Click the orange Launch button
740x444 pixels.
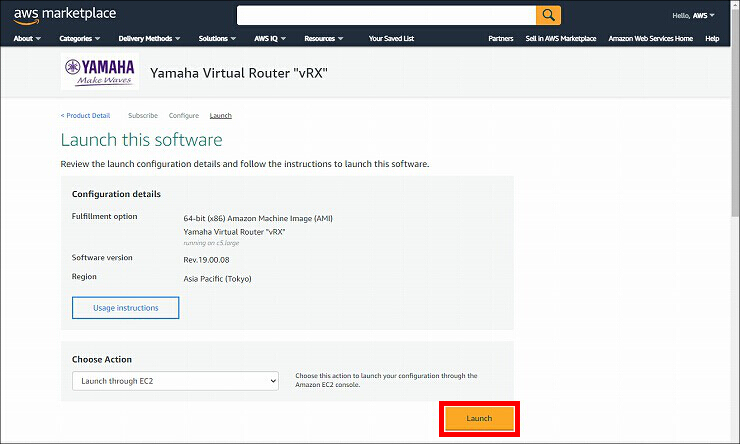(x=479, y=419)
